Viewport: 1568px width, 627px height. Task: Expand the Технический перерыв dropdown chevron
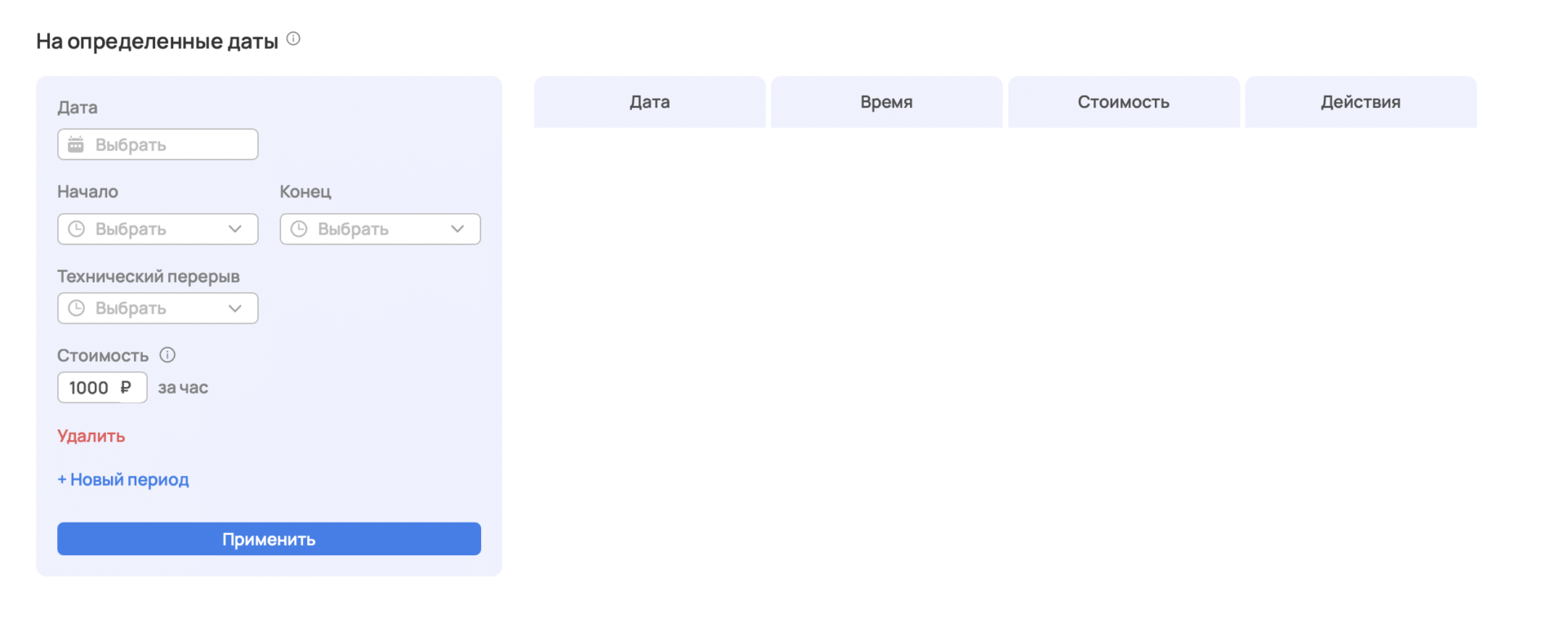[x=235, y=309]
